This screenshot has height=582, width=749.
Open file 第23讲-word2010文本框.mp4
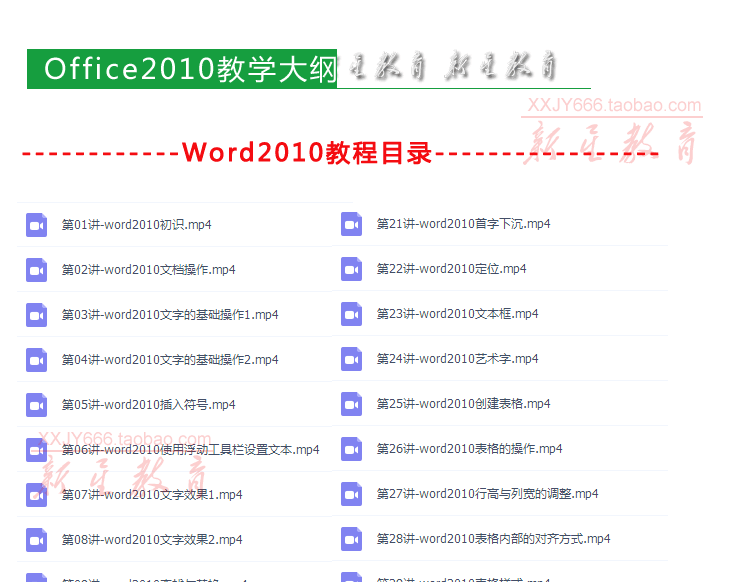[x=458, y=314]
